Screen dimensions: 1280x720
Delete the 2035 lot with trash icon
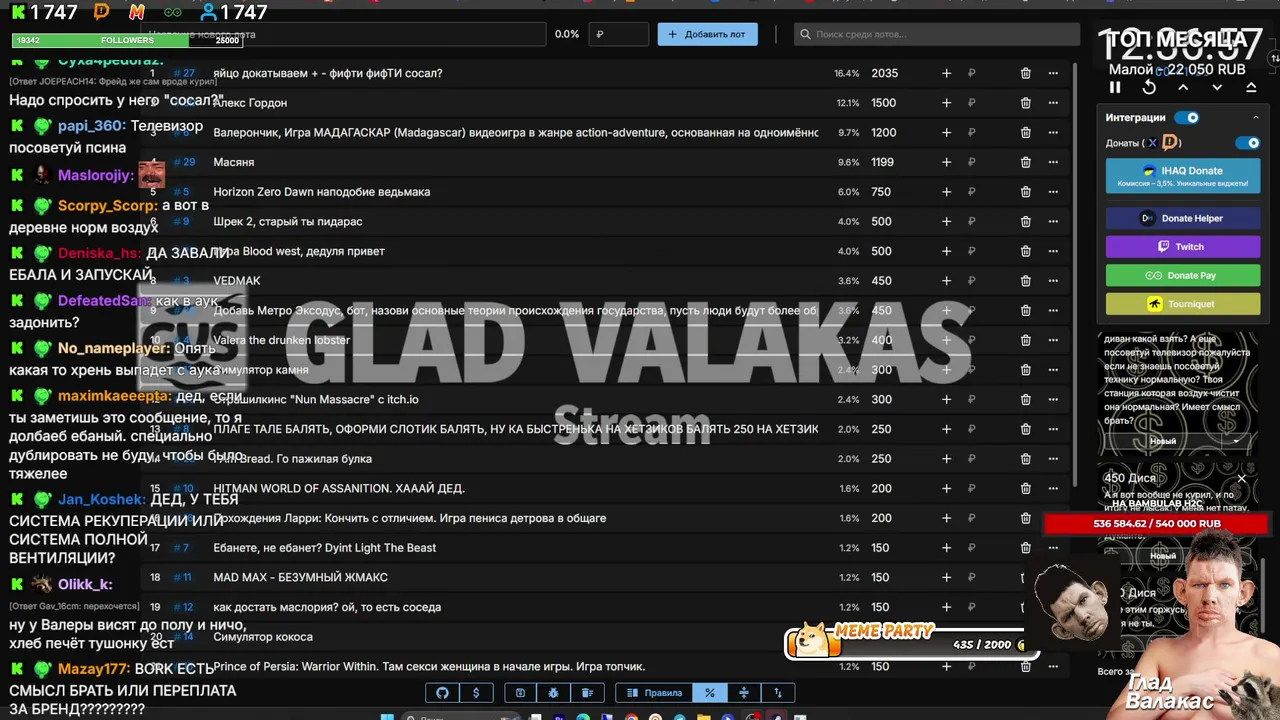point(1025,73)
